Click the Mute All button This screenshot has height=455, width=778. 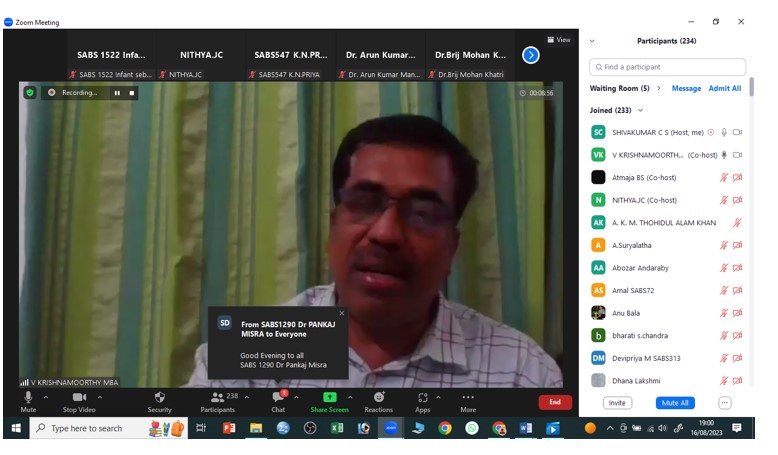click(675, 403)
